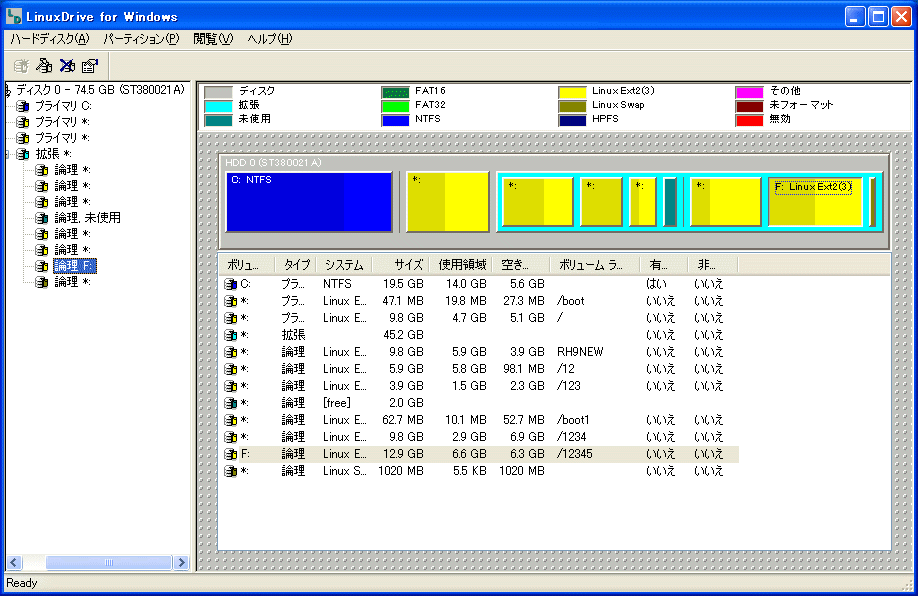
Task: Collapse the 拡張 *: tree node
Action: pos(7,154)
